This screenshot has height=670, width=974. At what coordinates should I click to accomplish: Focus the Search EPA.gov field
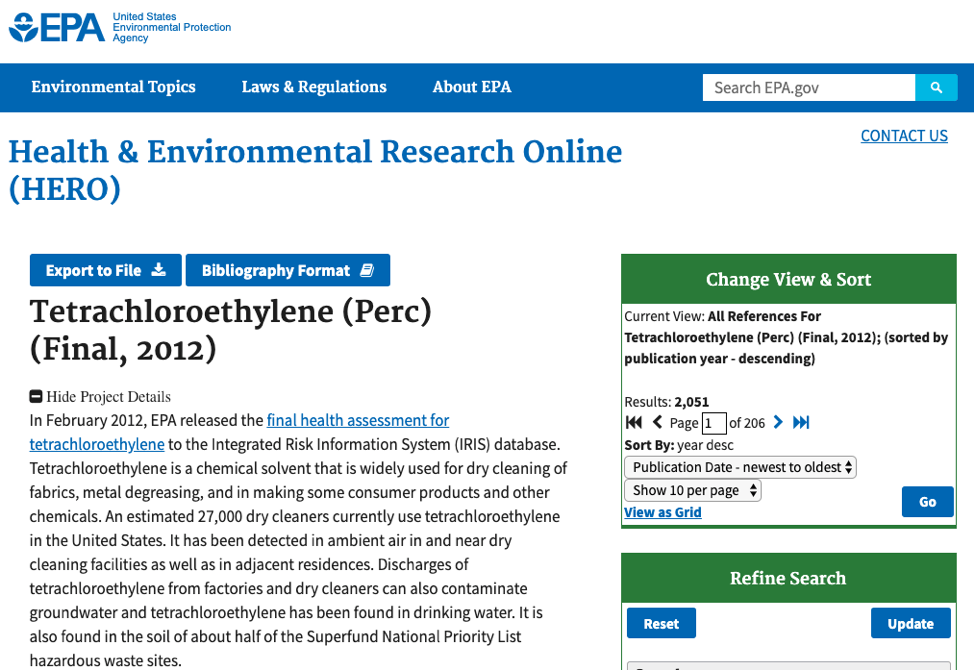point(809,88)
